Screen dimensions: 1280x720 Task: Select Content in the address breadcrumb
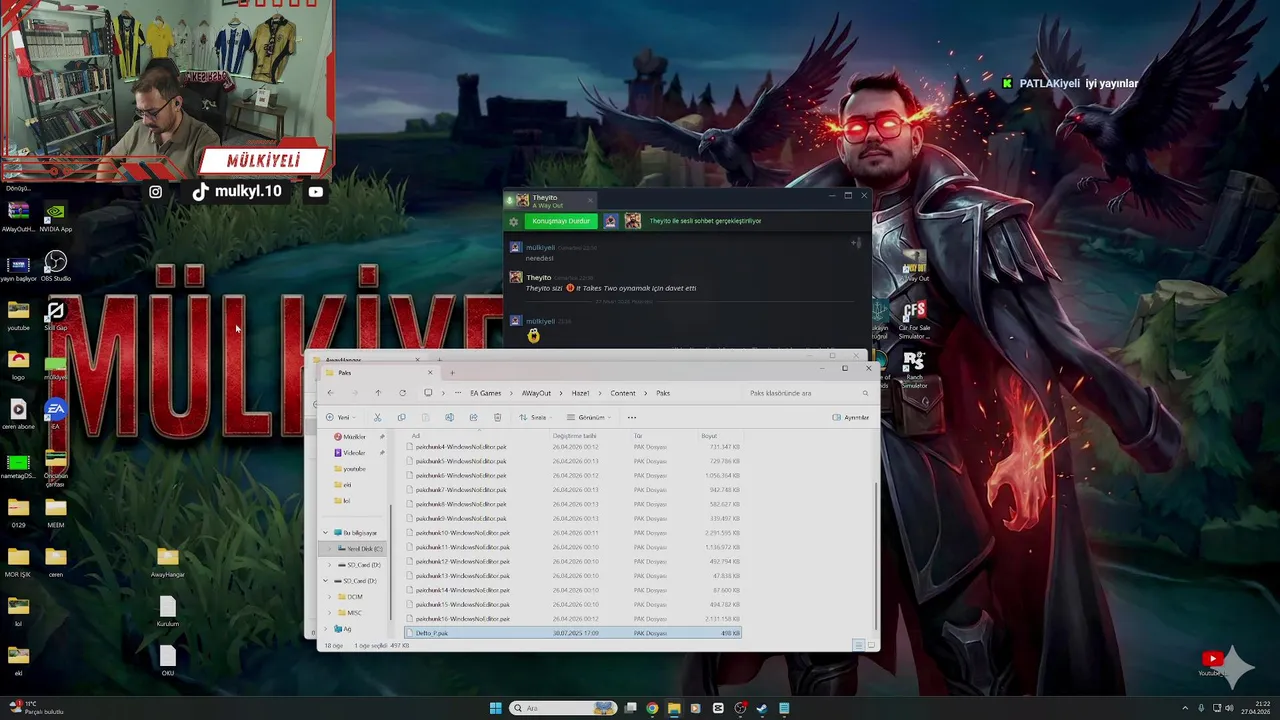(623, 393)
